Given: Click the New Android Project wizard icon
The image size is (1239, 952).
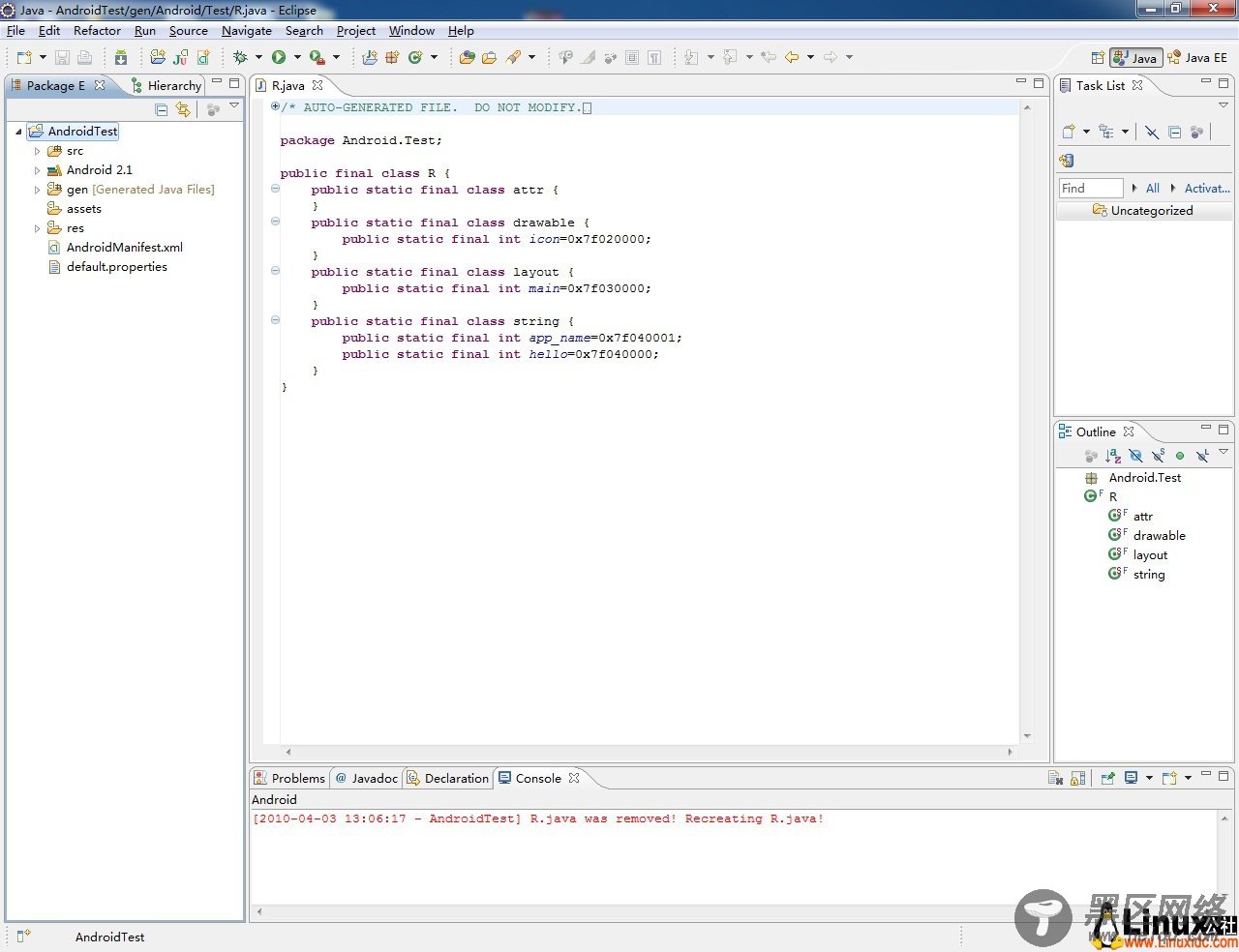Looking at the screenshot, I should pyautogui.click(x=158, y=57).
